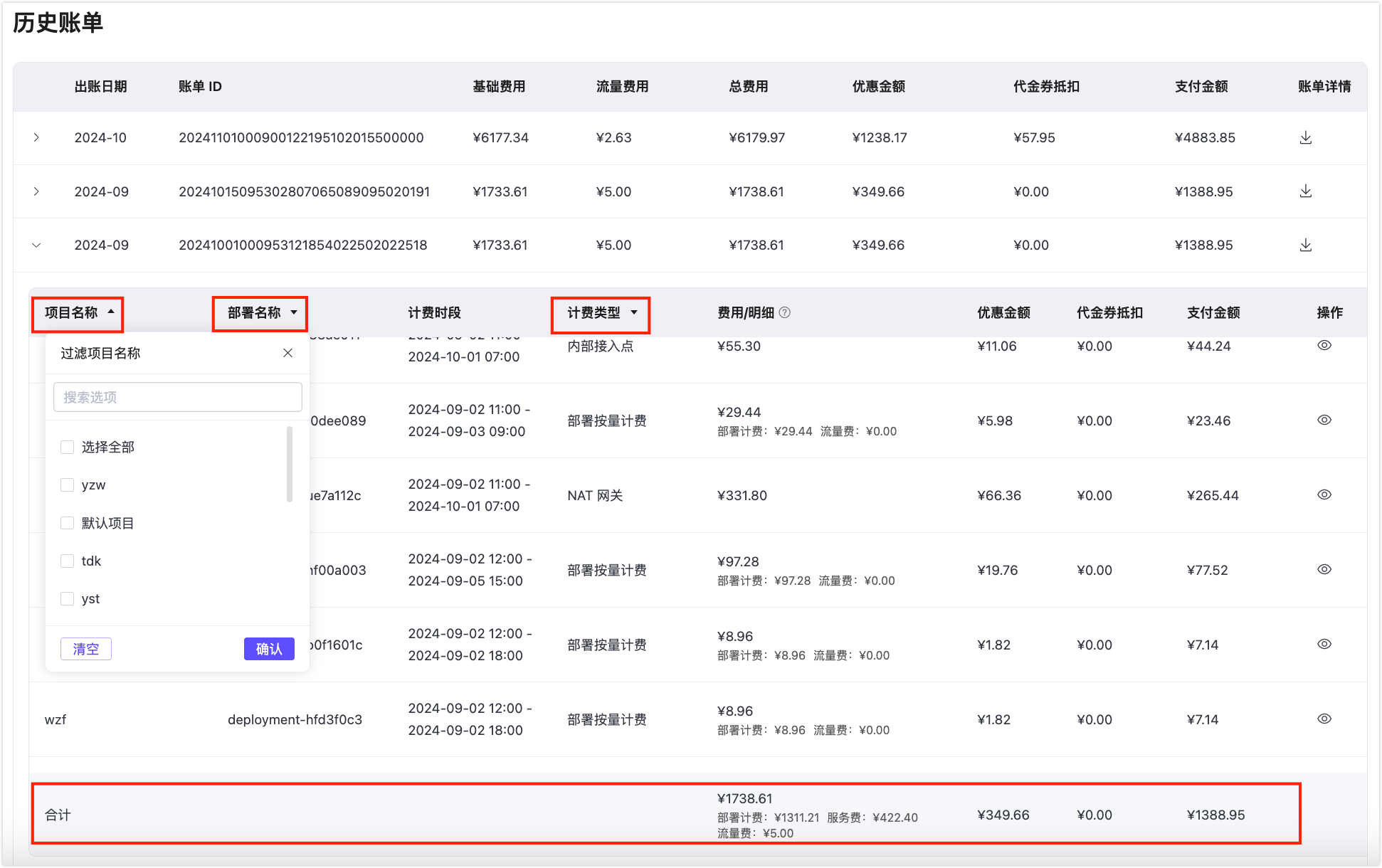Open the 部署名称 filter dropdown

click(x=293, y=312)
